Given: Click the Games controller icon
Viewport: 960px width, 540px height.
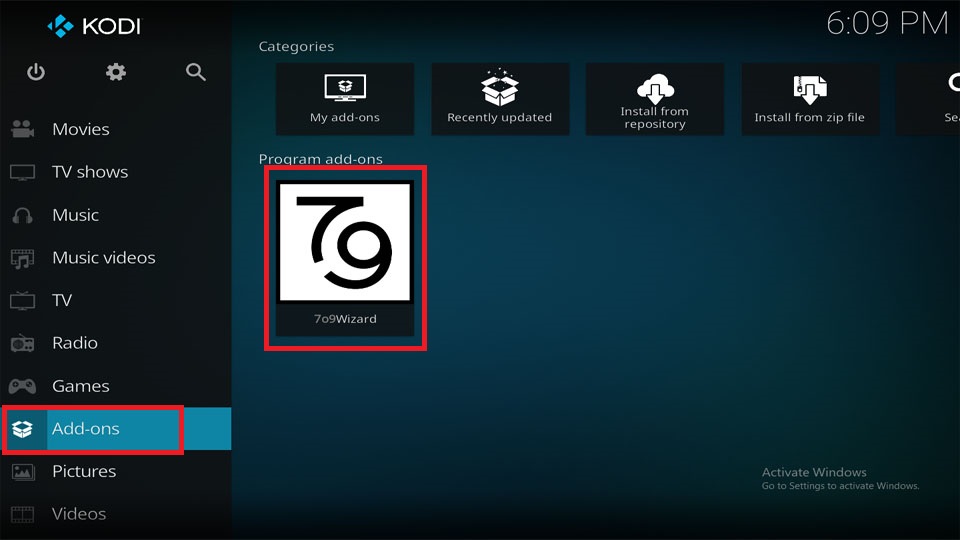Looking at the screenshot, I should tap(23, 386).
